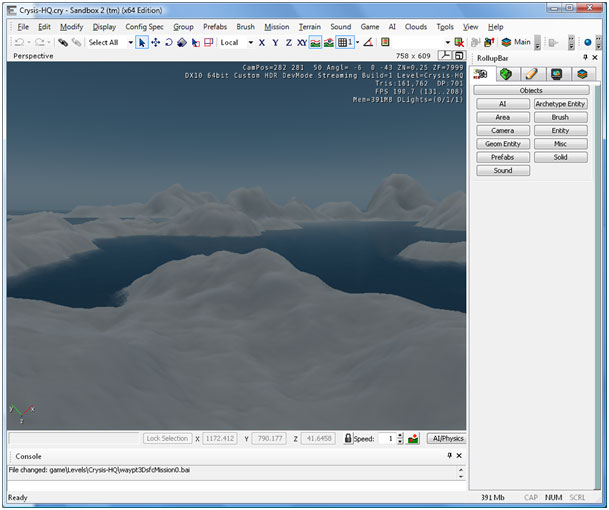Toggle the AI/Physics simulation button
Viewport: 609px width, 510px height.
pos(447,439)
